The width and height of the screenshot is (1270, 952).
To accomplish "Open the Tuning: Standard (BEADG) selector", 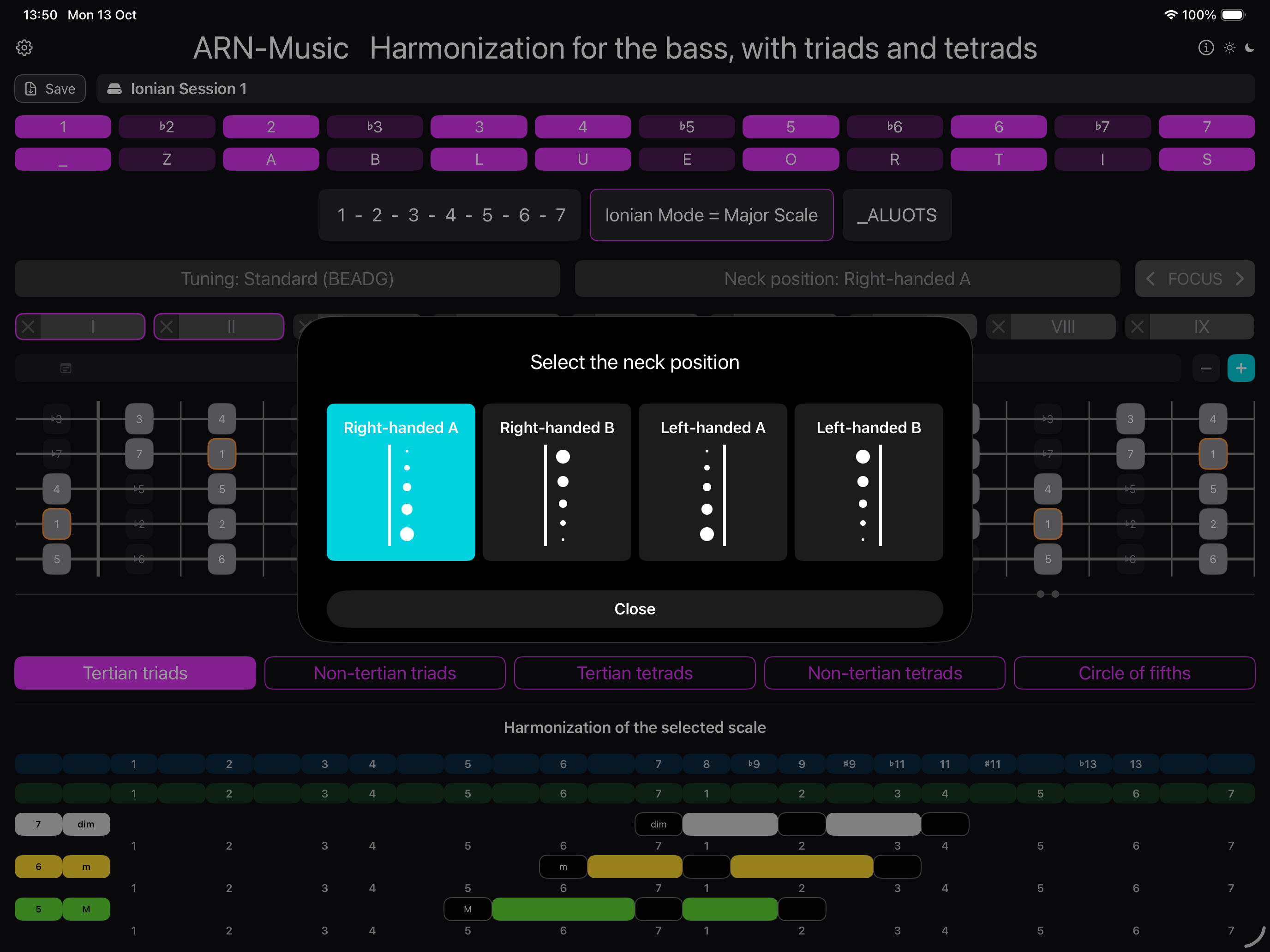I will [x=287, y=279].
